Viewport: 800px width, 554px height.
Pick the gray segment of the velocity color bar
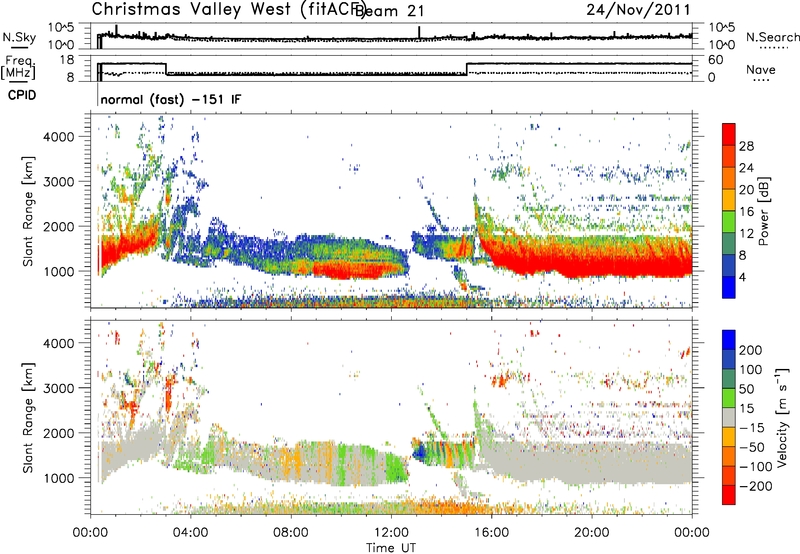coord(729,418)
